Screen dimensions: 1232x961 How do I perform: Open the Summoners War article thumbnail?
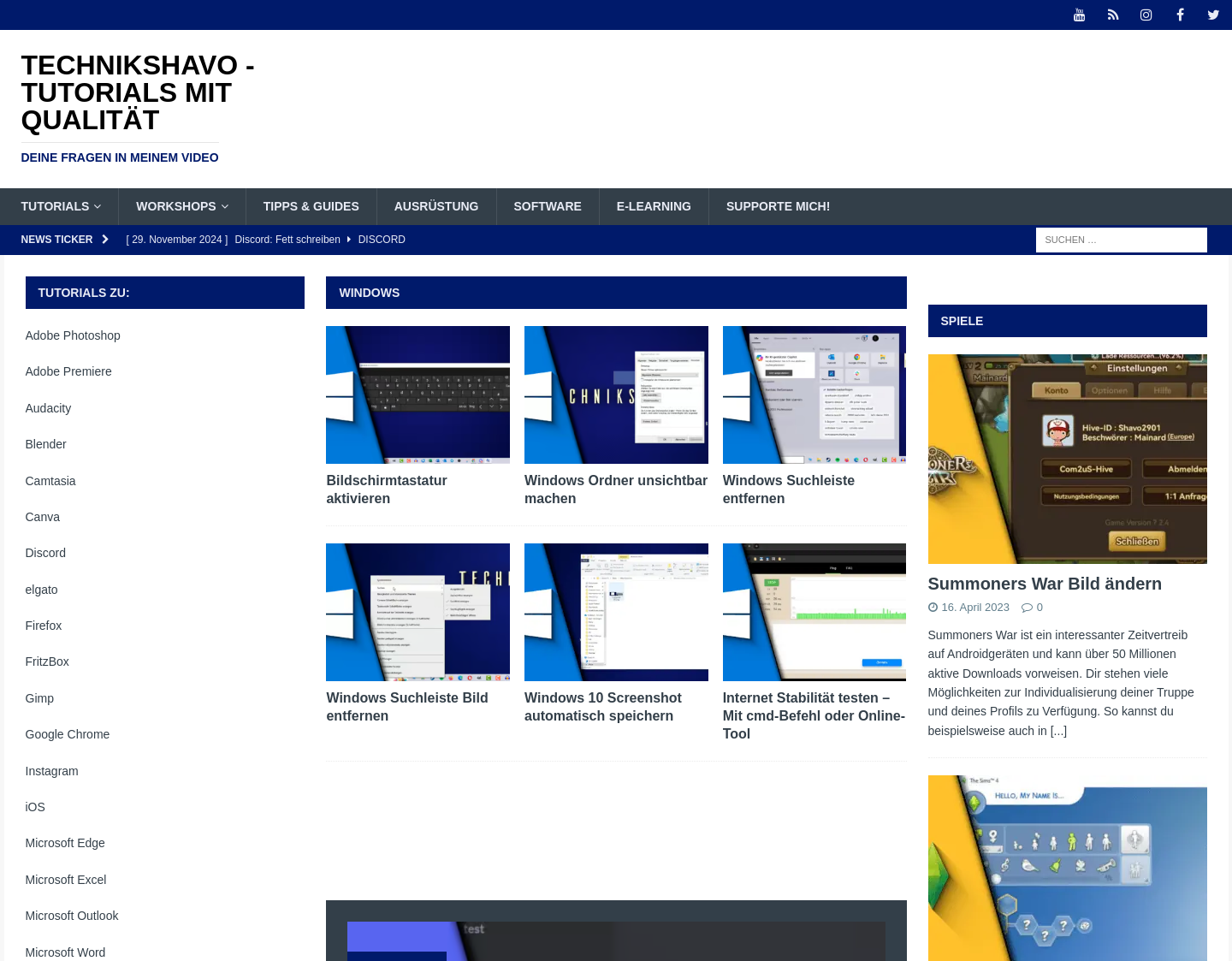coord(1068,459)
